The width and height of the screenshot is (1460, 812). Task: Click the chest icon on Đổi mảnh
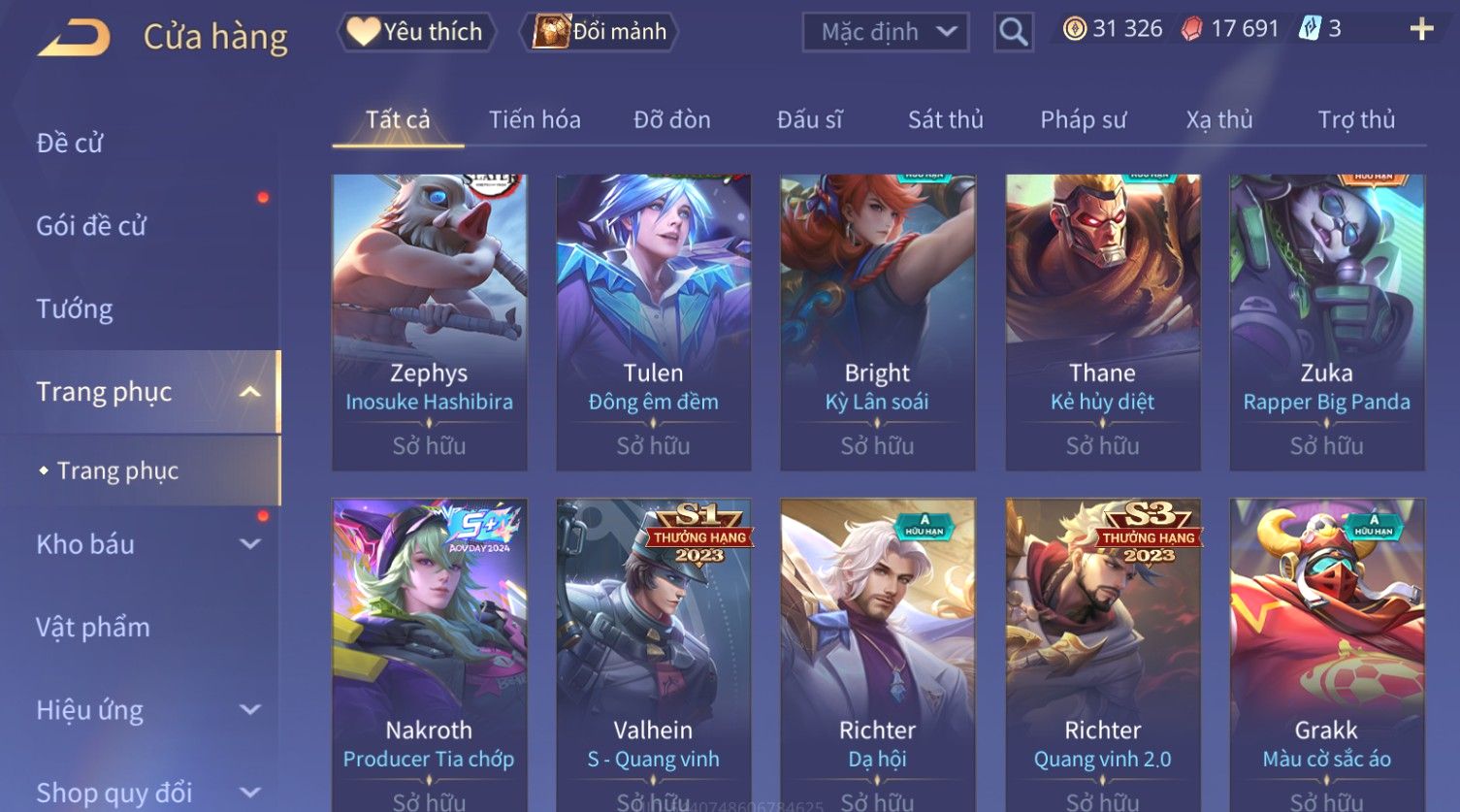point(551,31)
